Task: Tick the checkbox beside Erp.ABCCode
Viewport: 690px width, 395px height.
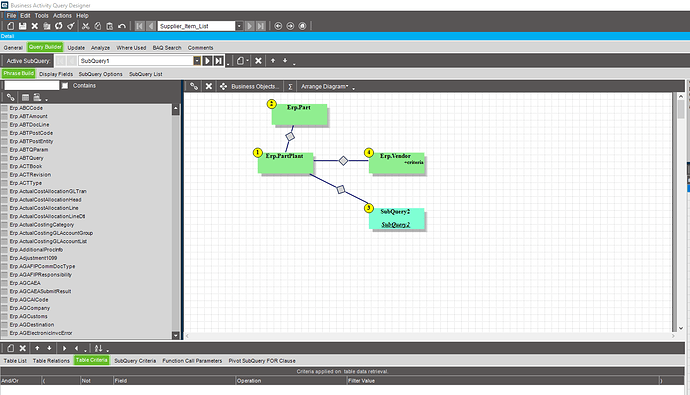Action: [4, 108]
